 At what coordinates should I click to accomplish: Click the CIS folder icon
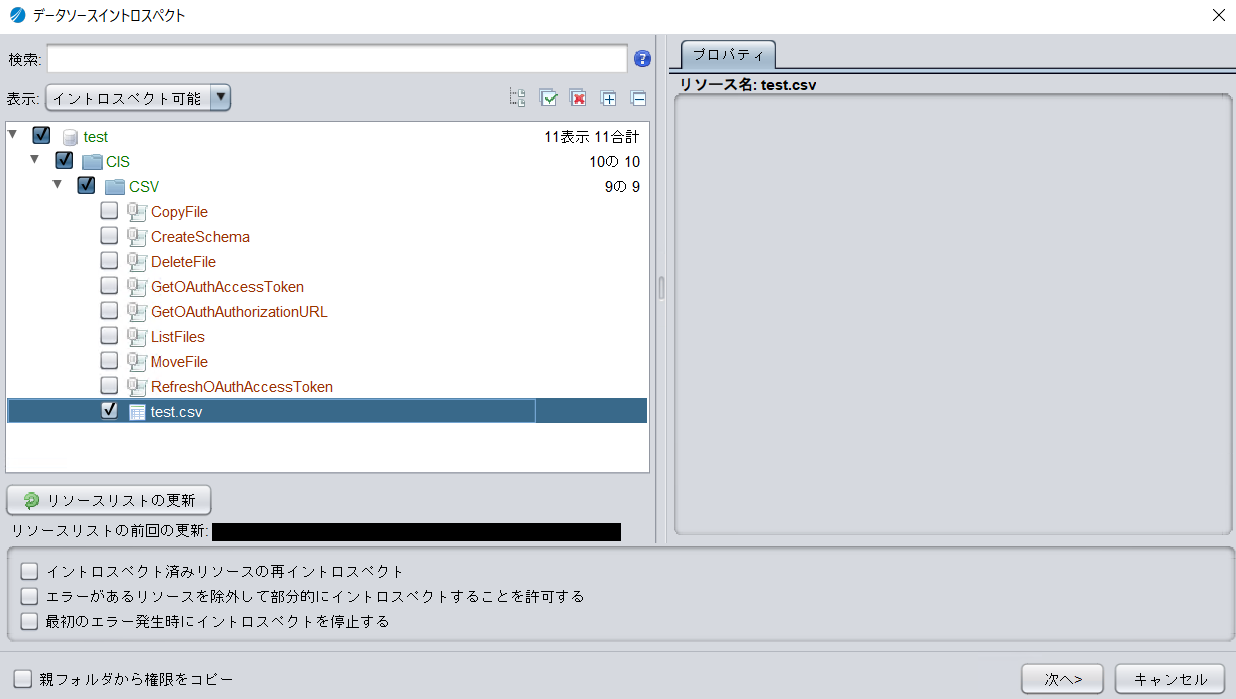click(x=92, y=162)
